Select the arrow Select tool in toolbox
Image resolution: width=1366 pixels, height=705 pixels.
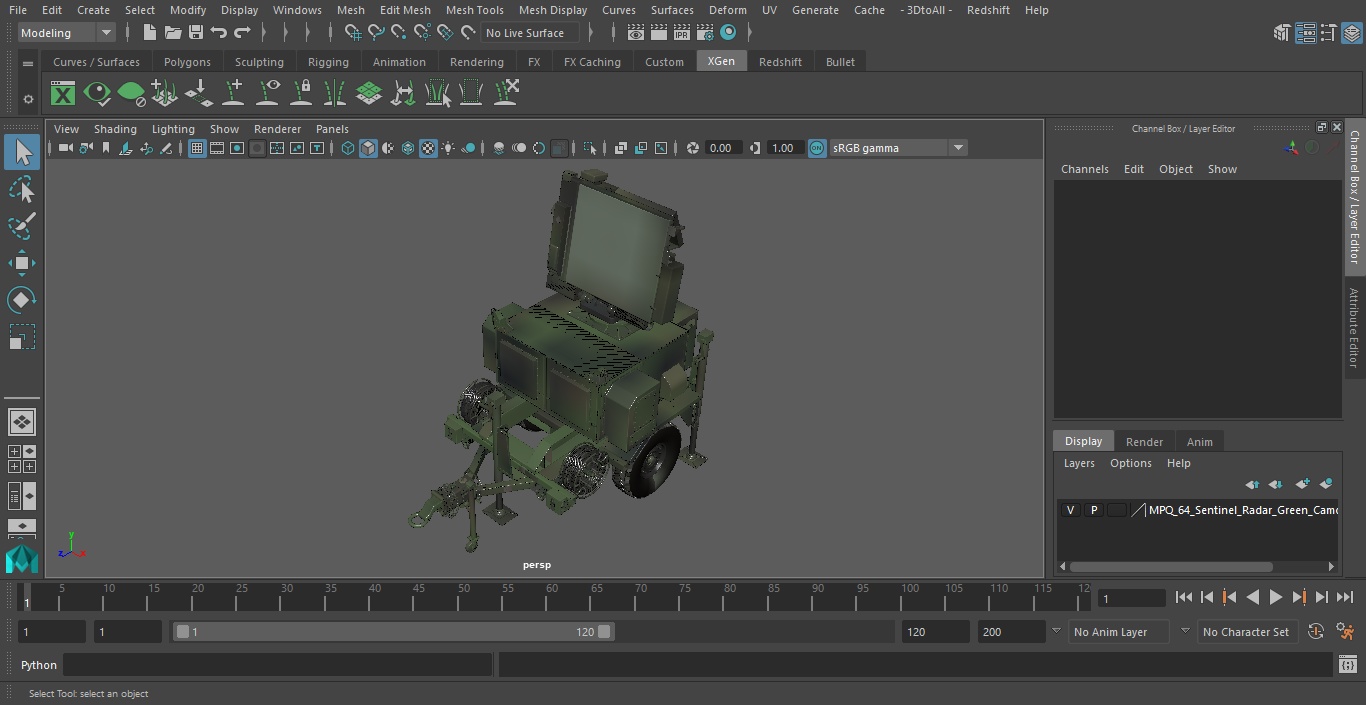coord(21,152)
